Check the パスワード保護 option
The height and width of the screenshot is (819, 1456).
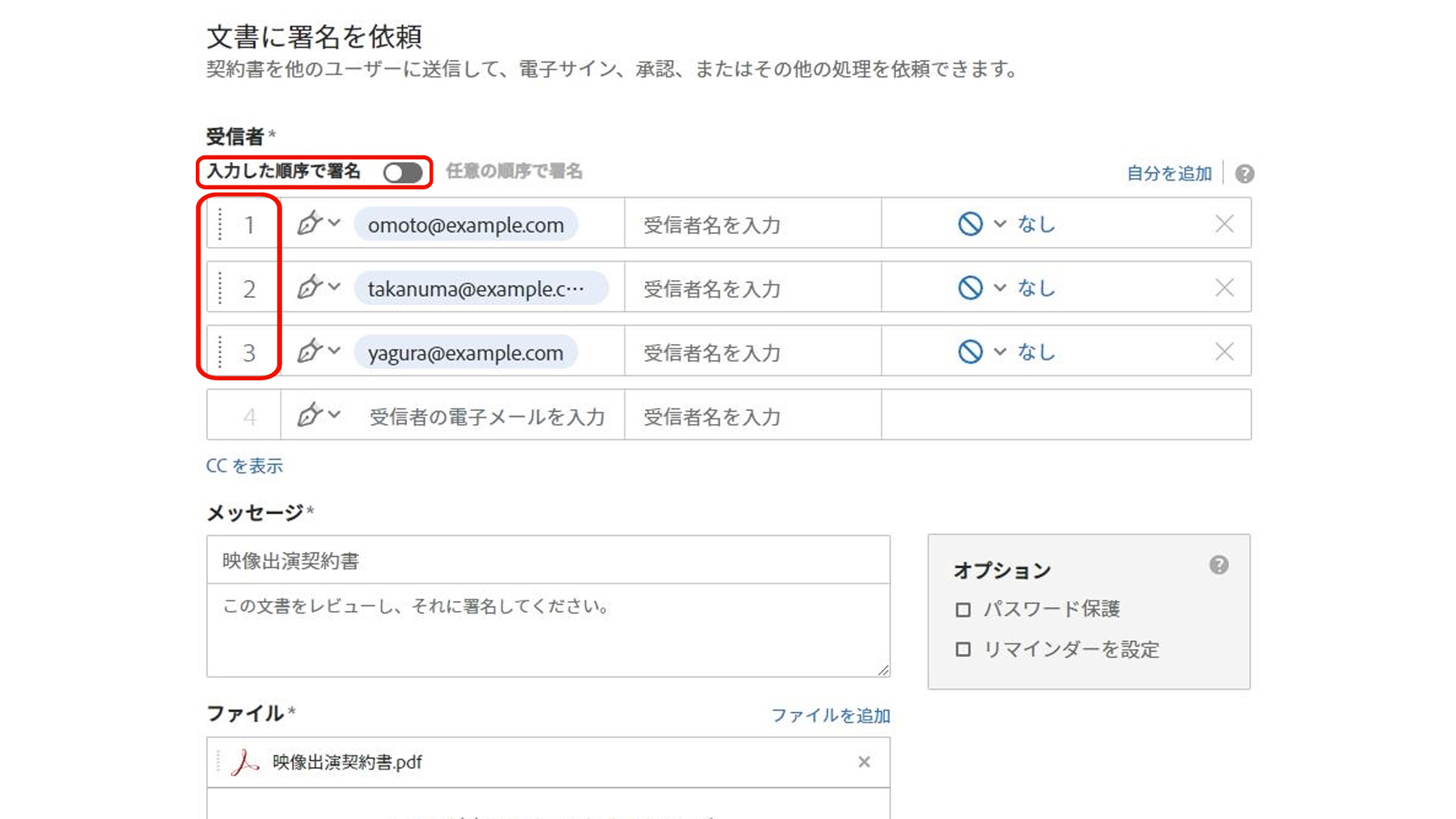[963, 609]
